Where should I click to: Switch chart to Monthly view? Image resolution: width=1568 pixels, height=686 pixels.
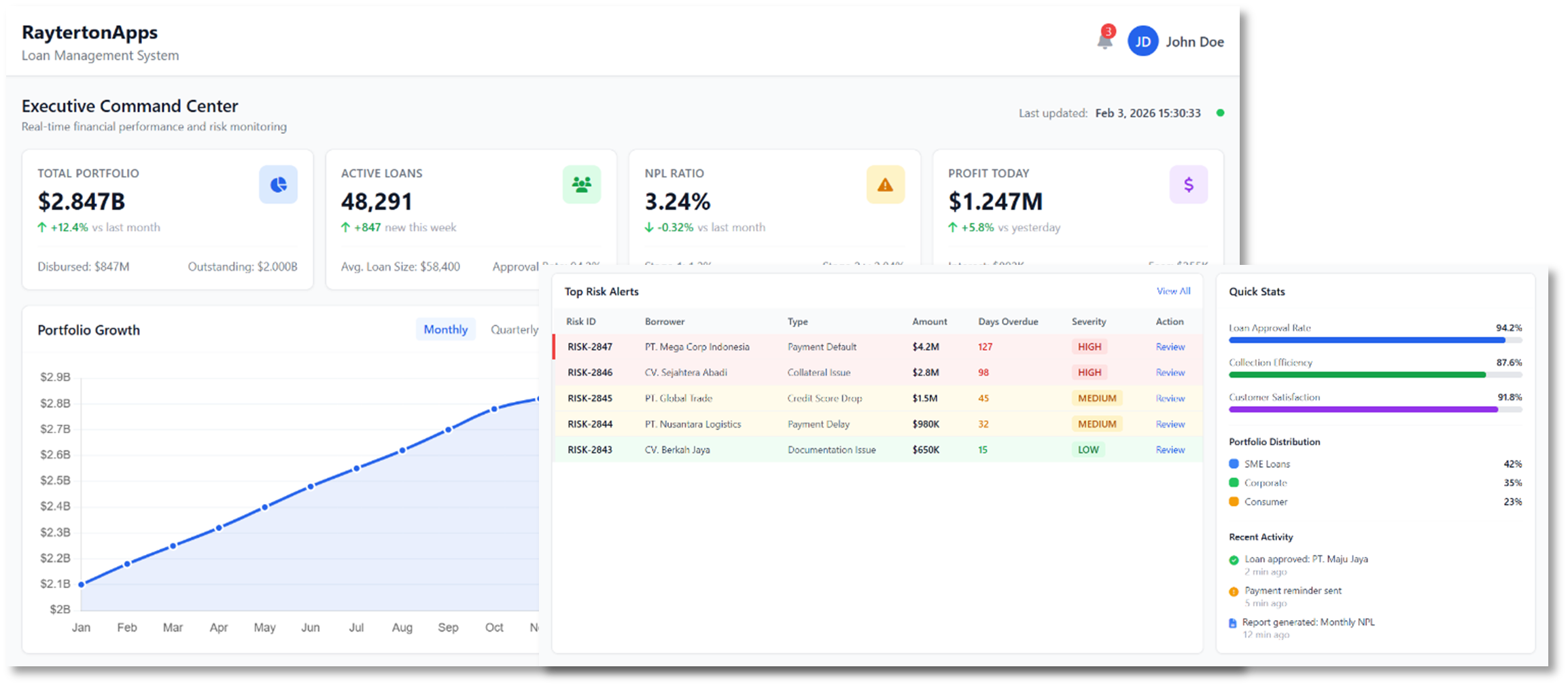click(445, 329)
